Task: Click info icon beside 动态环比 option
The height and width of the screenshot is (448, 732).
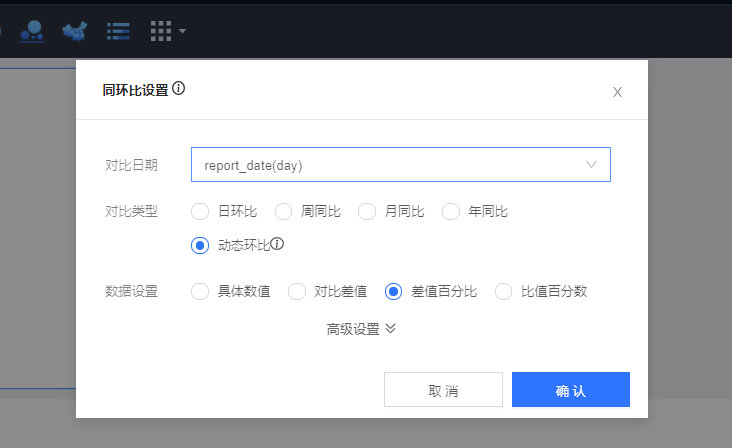Action: [278, 243]
